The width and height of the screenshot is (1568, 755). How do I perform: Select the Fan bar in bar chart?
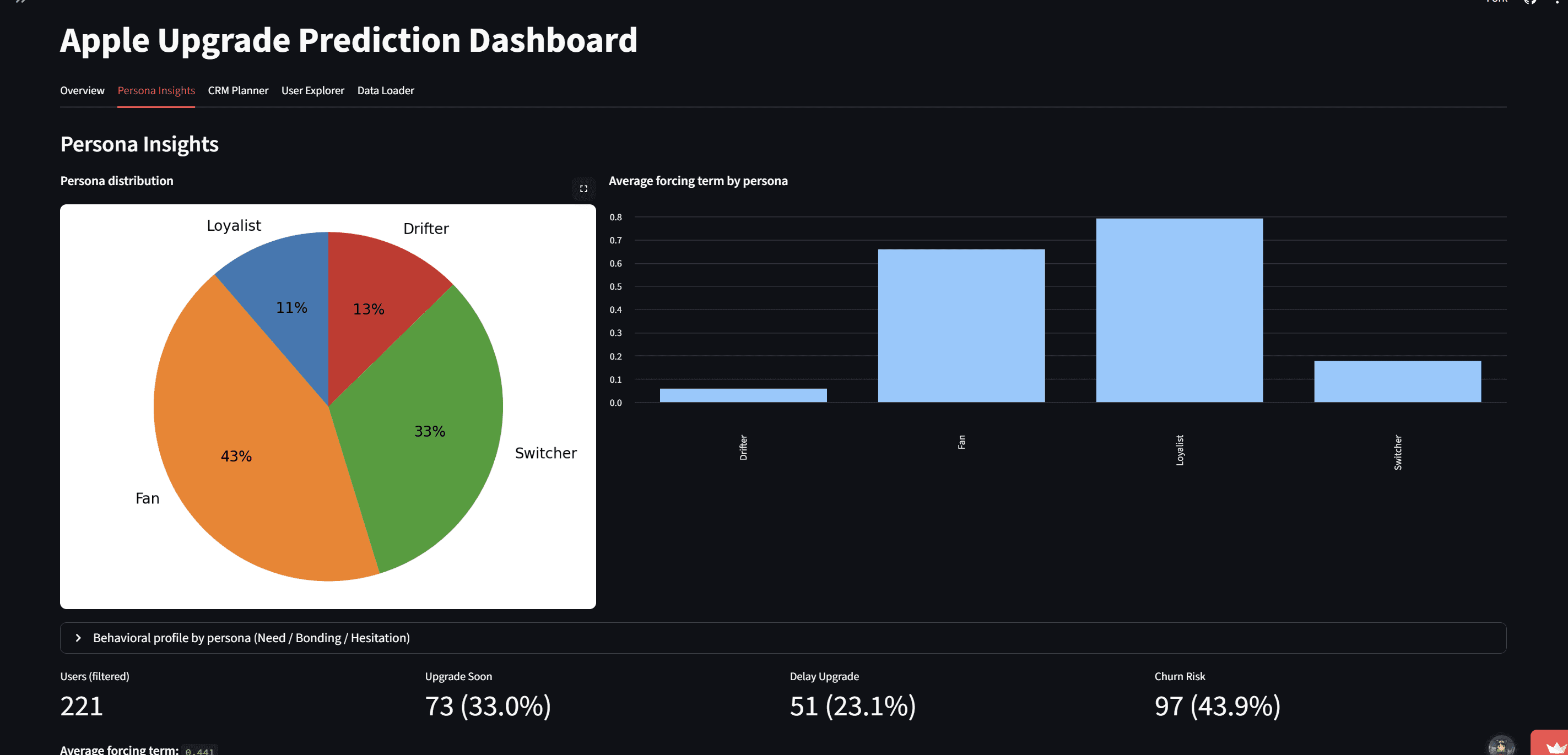tap(961, 325)
